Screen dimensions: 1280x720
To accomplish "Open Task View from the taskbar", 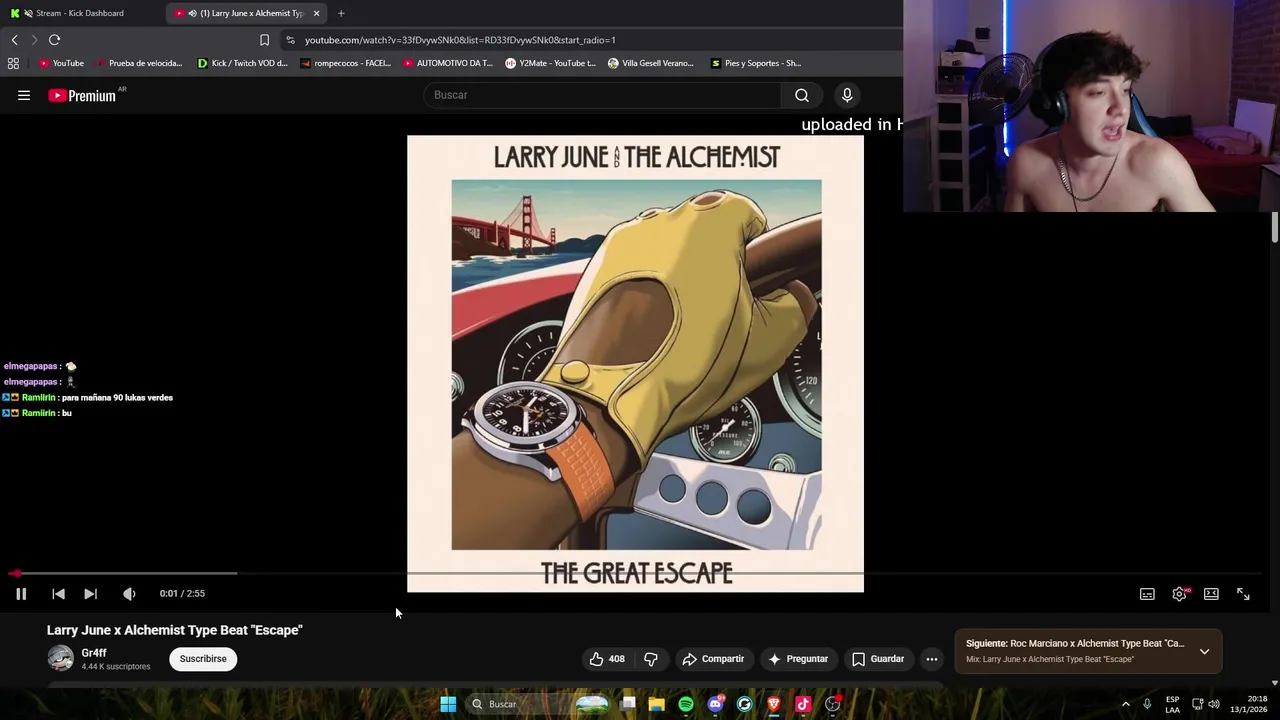I will coord(628,704).
